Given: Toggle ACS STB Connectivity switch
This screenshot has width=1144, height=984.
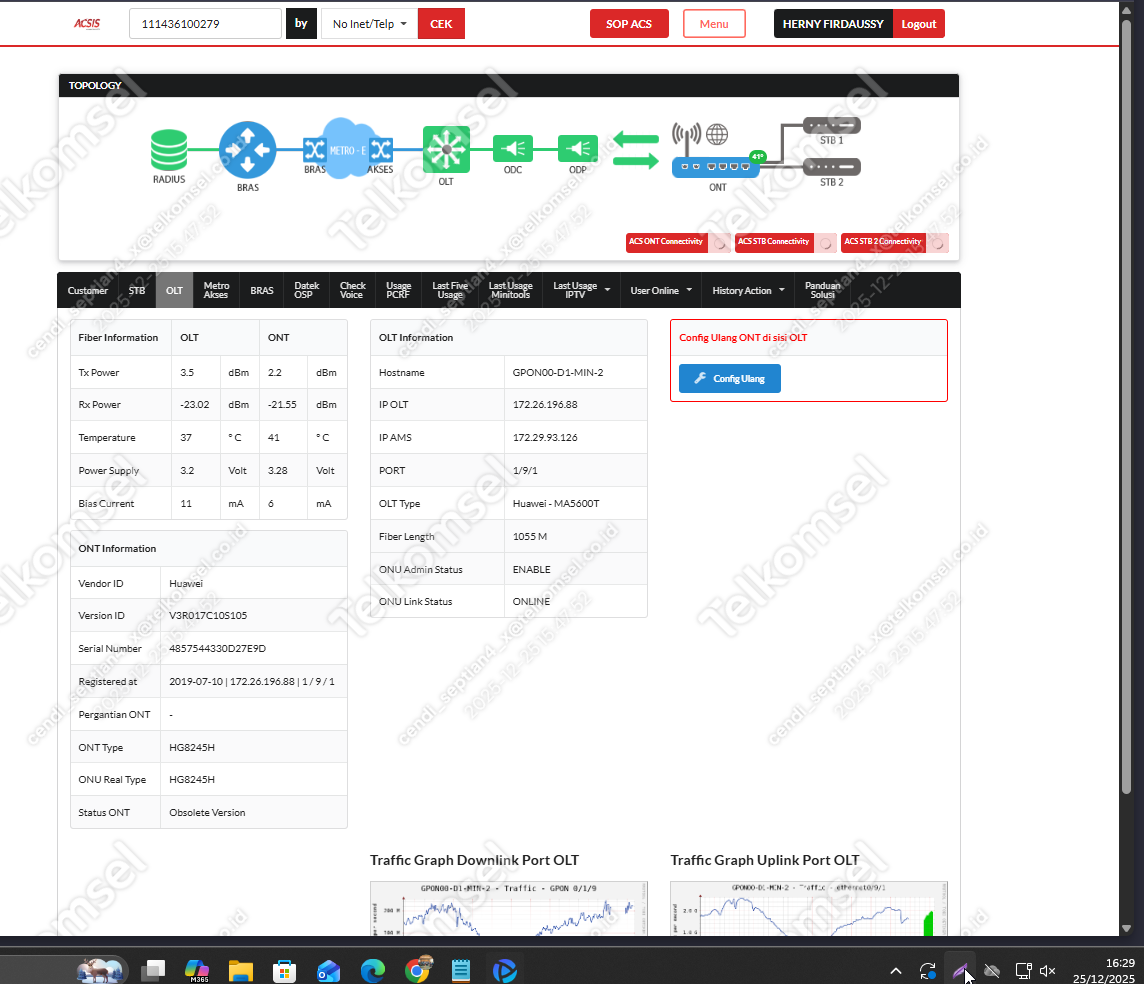Looking at the screenshot, I should pyautogui.click(x=826, y=243).
